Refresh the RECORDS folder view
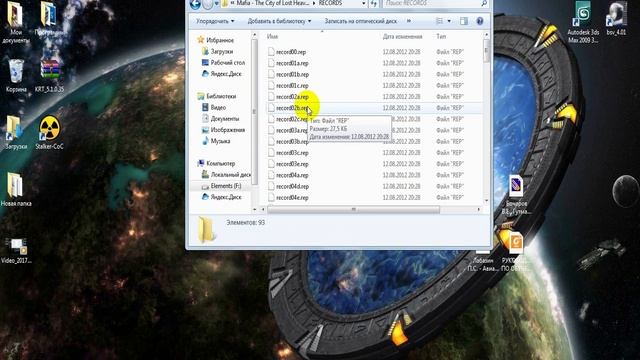Viewport: 640px width, 360px height. point(374,3)
